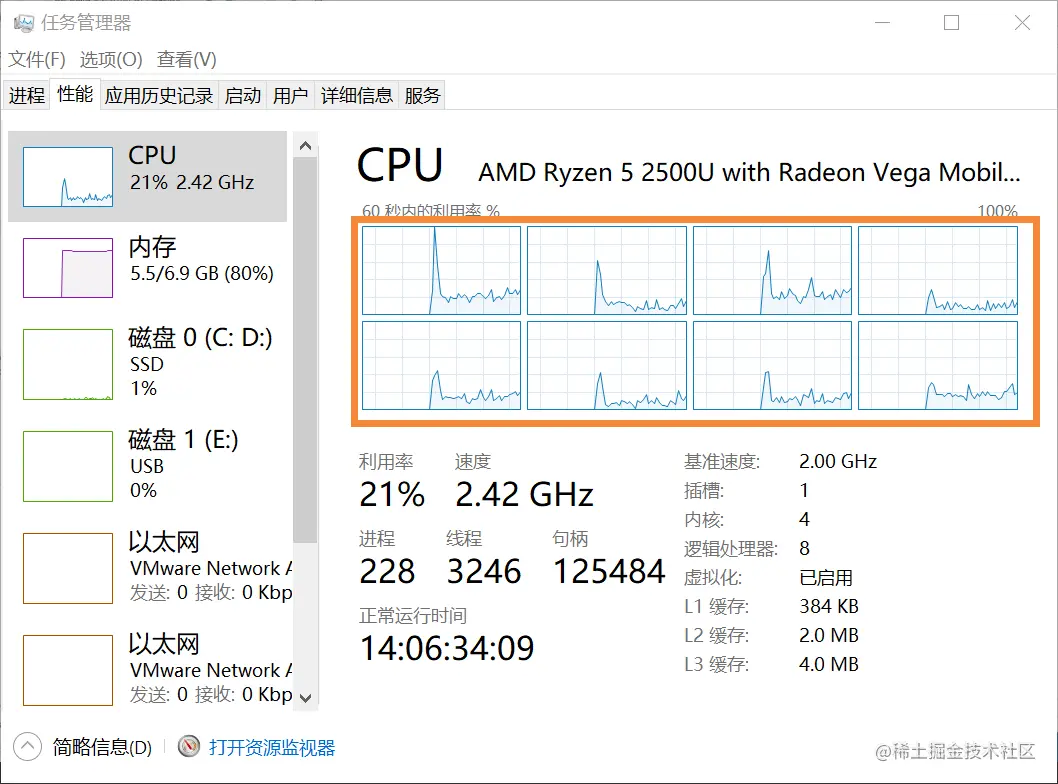The width and height of the screenshot is (1058, 784).
Task: Select the first 以太网 VMware network item
Action: pyautogui.click(x=150, y=567)
